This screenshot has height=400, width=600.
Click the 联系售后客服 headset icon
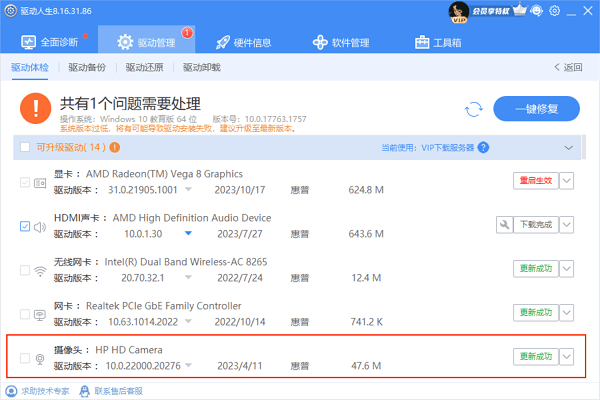[85, 391]
